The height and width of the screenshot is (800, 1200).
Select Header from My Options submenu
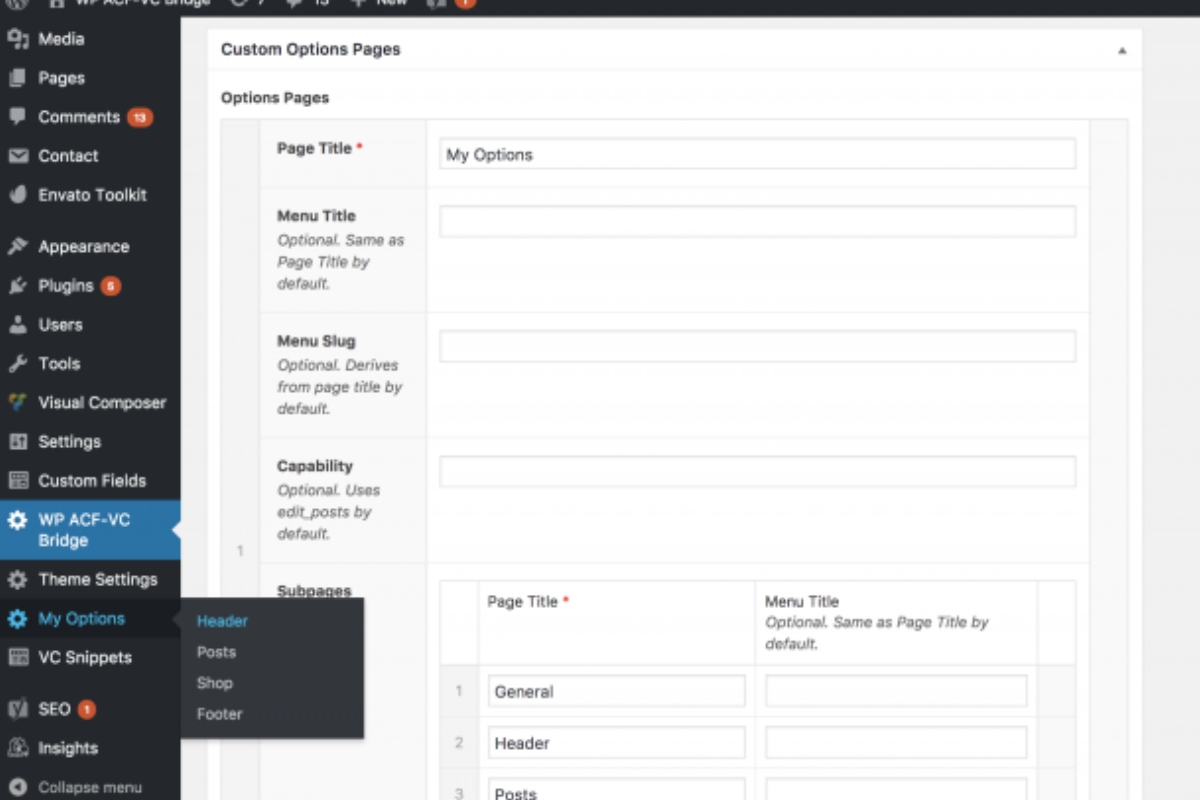point(221,620)
